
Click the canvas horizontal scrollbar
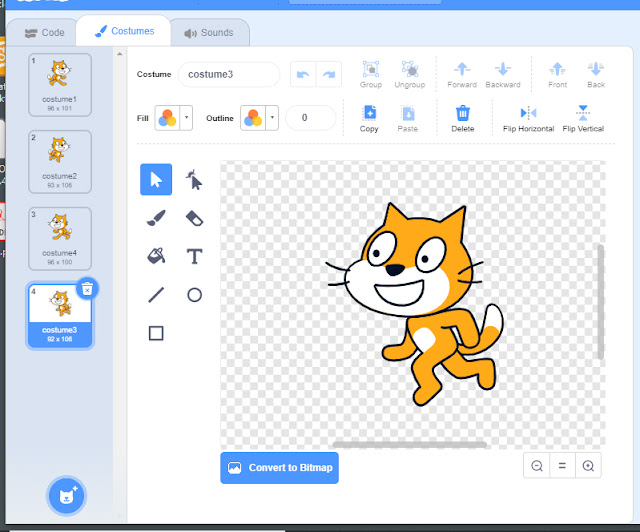(x=409, y=444)
